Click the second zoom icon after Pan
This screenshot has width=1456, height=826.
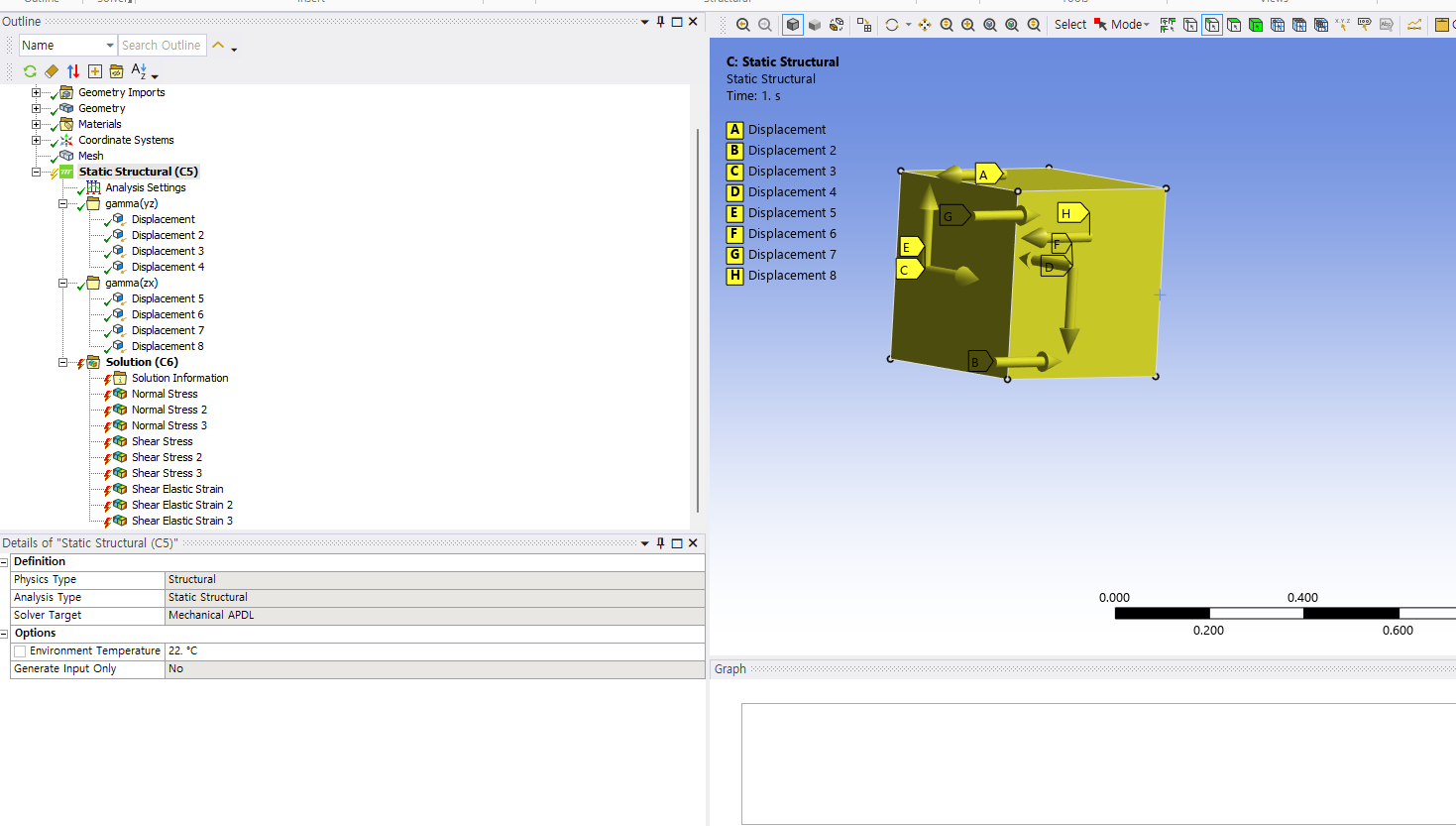coord(968,25)
